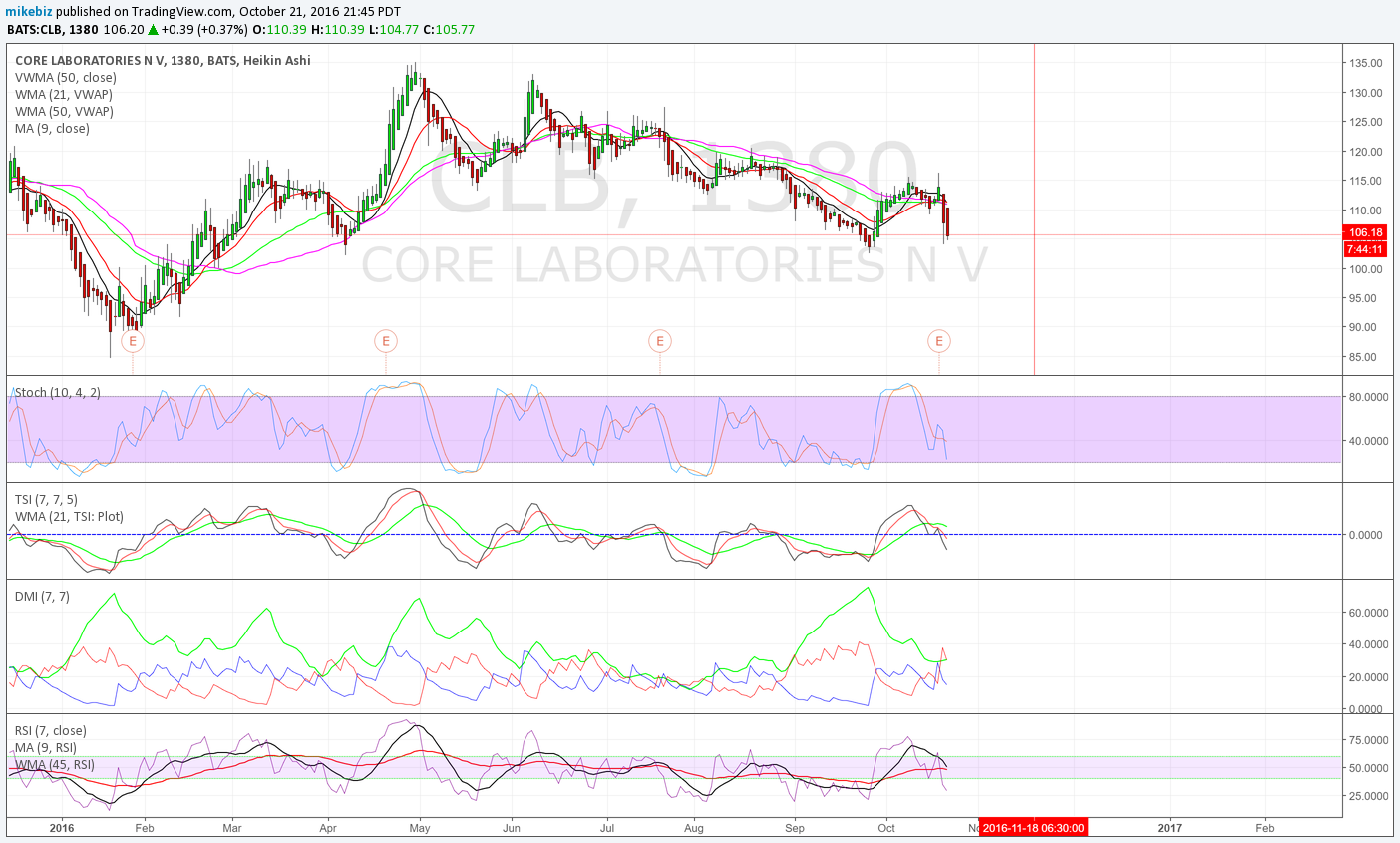This screenshot has width=1400, height=843.
Task: Select the RSI (7, close) indicator label
Action: [51, 730]
